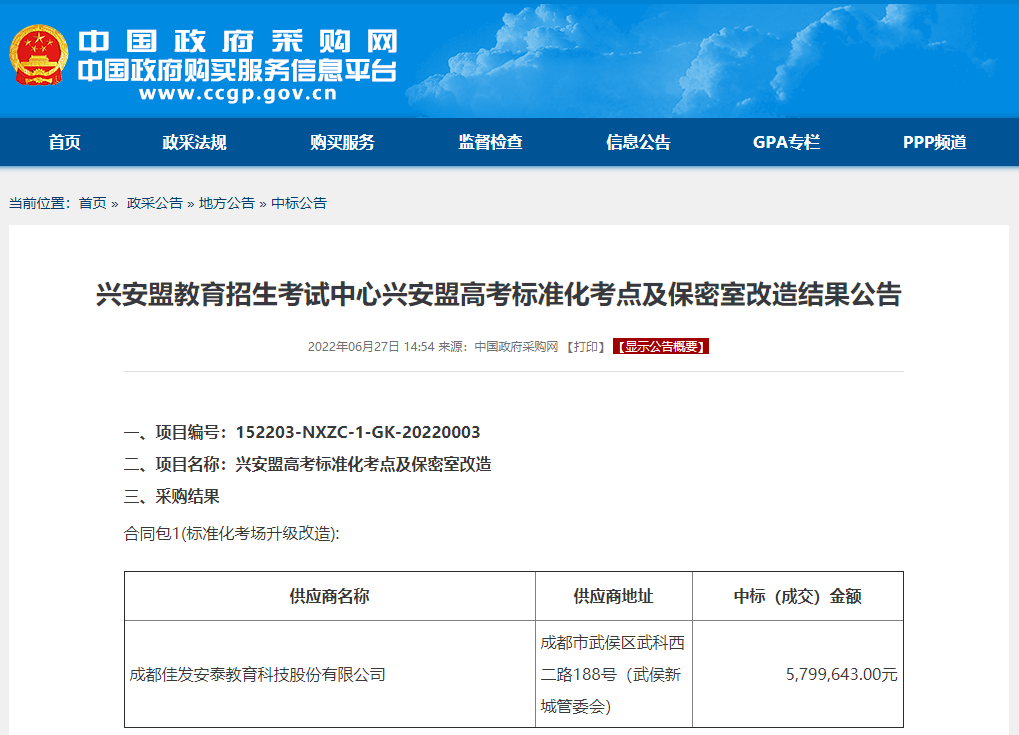Click the source 中国政府采购网 beside the date
Viewport: 1019px width, 735px height.
pyautogui.click(x=515, y=347)
